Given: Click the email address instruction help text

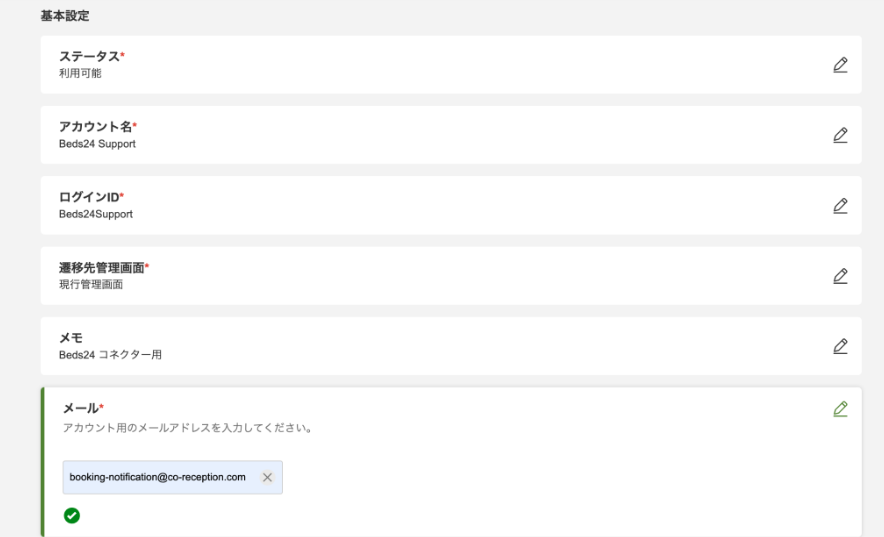Looking at the screenshot, I should 188,428.
